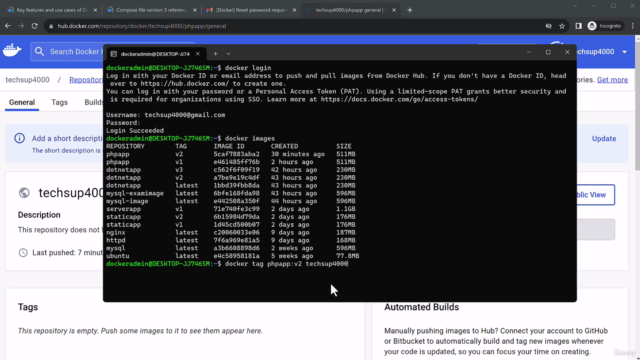Image resolution: width=640 pixels, height=360 pixels.
Task: Click the lock icon in the address bar
Action: pos(51,26)
